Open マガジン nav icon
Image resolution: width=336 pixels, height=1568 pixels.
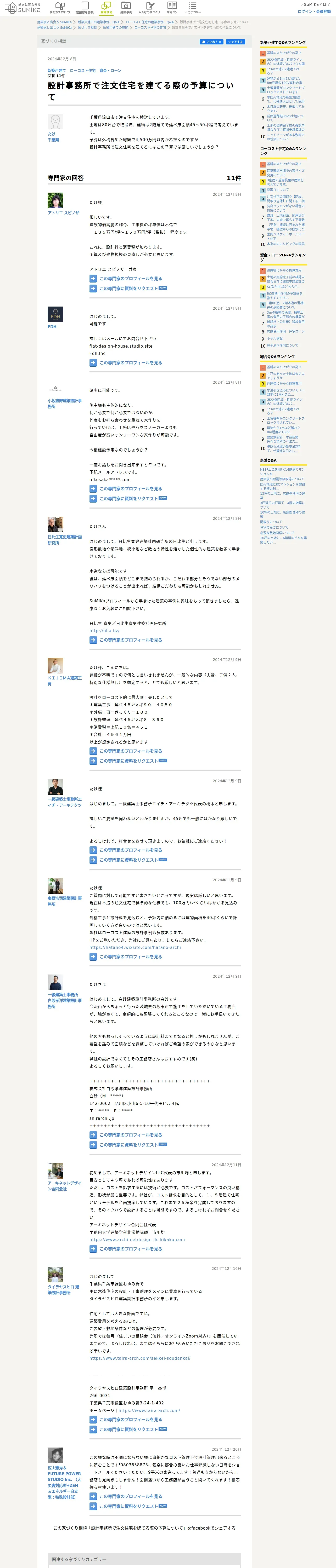click(x=172, y=8)
